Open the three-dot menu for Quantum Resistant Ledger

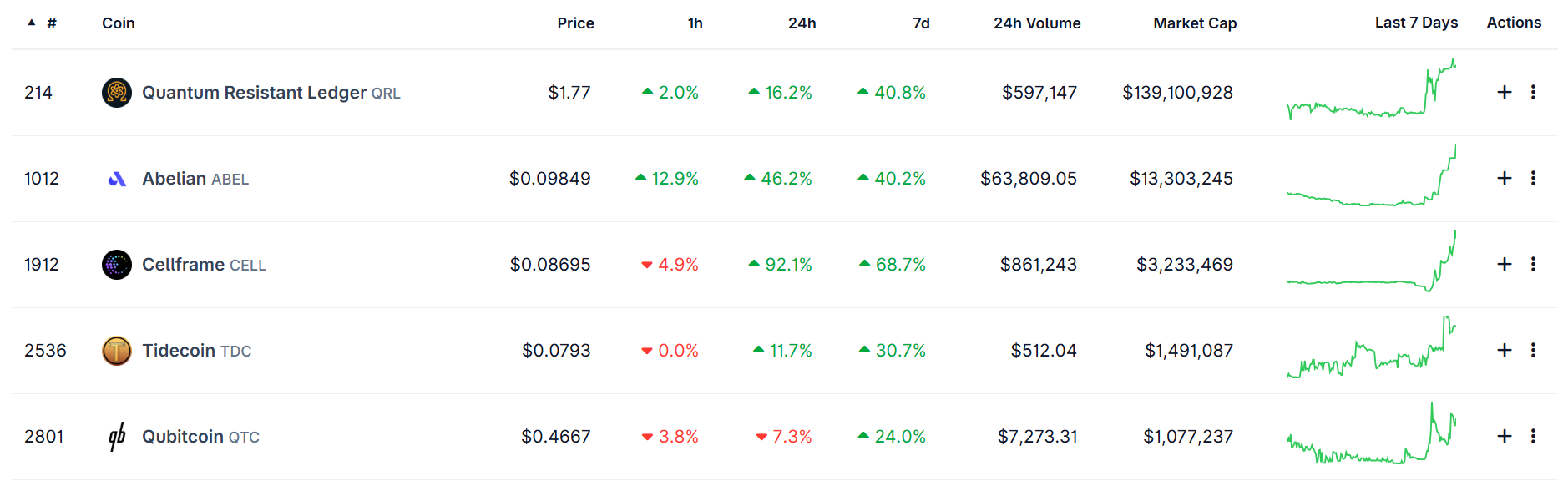[1533, 92]
